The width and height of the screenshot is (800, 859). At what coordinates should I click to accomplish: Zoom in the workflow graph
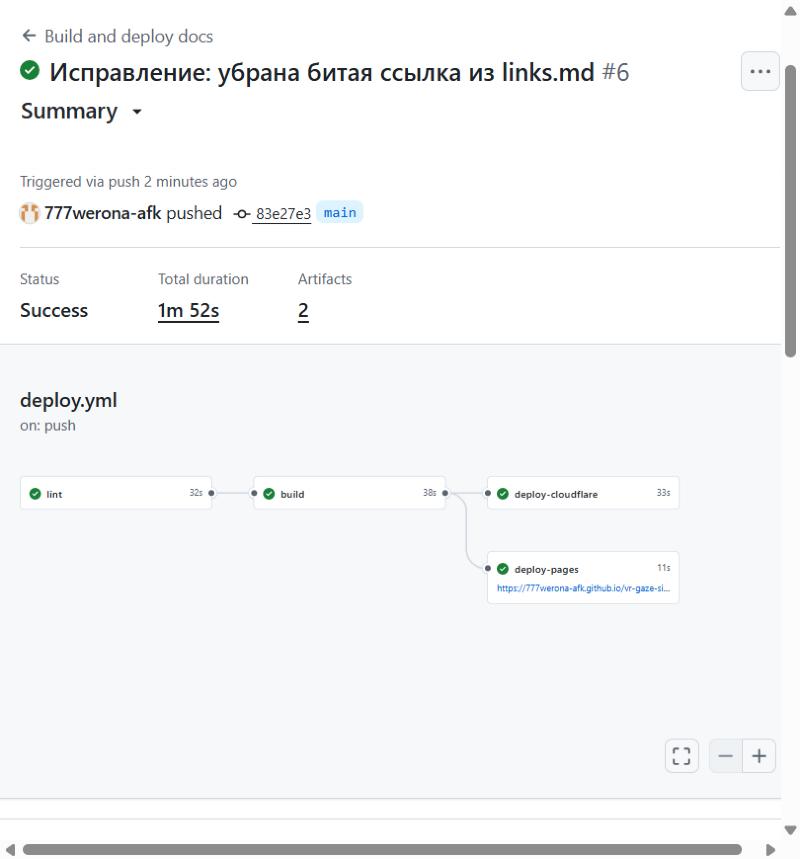(759, 756)
